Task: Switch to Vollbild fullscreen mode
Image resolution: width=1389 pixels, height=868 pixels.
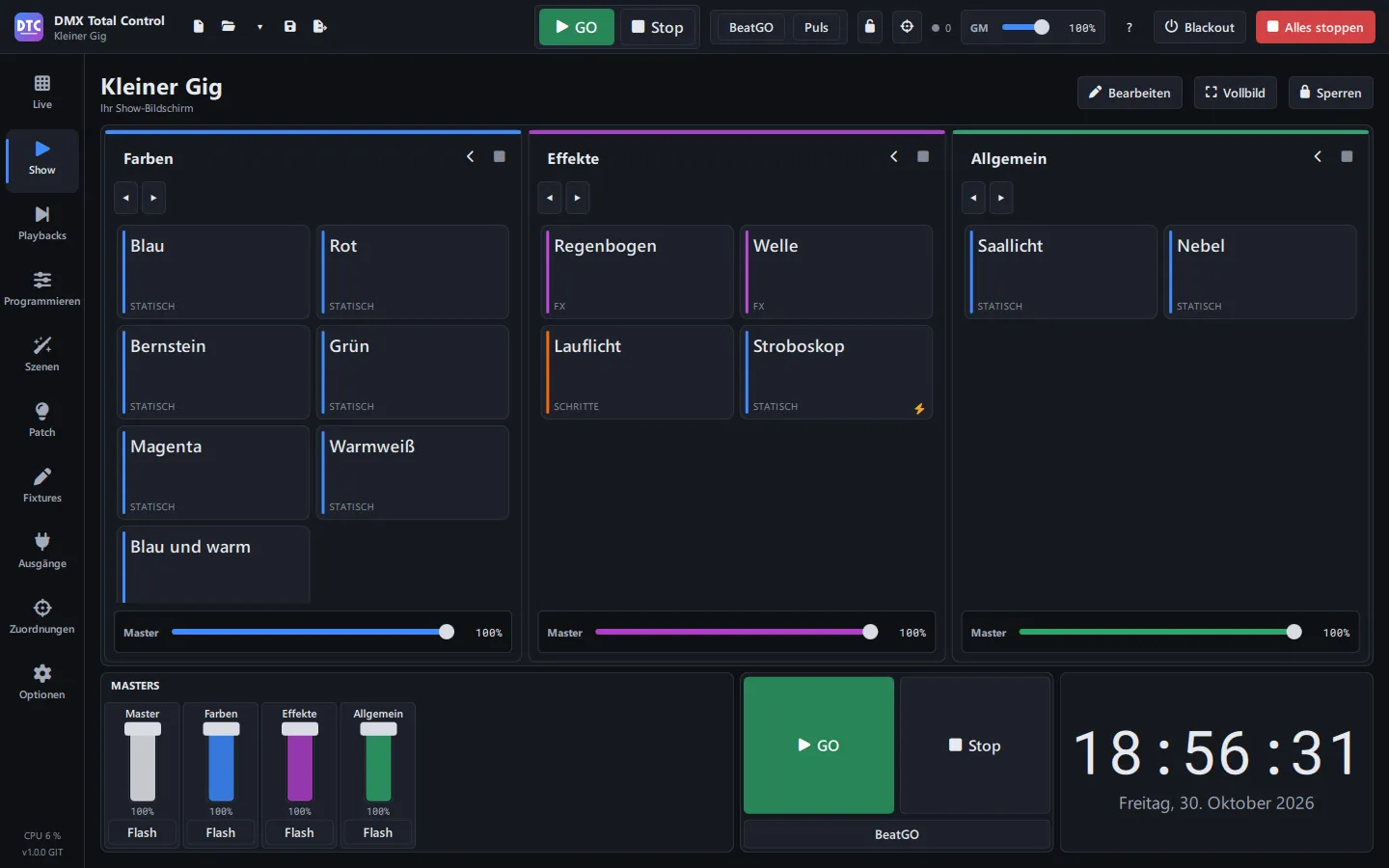Action: click(1236, 93)
